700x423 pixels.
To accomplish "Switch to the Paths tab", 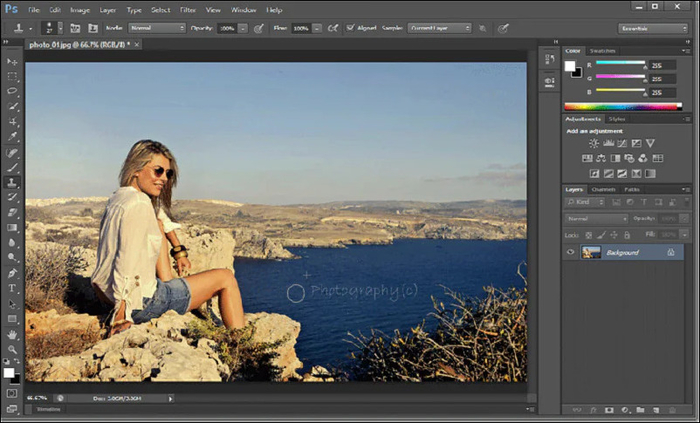I will coord(632,190).
